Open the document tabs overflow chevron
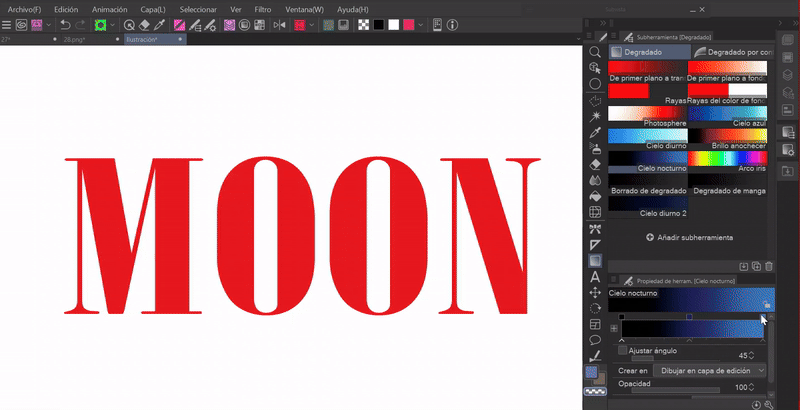Image resolution: width=800 pixels, height=410 pixels. coord(578,39)
